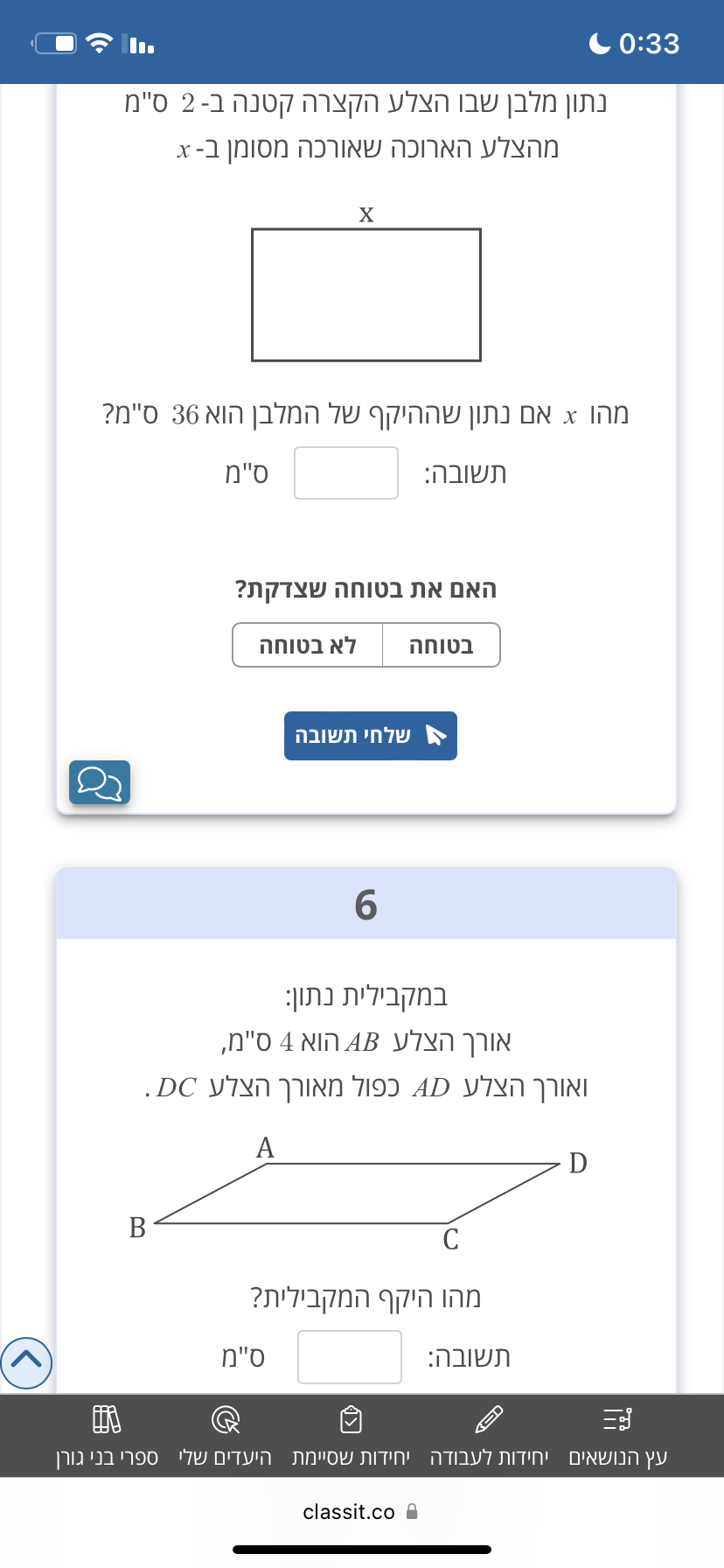Screen dimensions: 724x1568
Task: Open the Bnei Goren books icon
Action: tap(107, 1419)
